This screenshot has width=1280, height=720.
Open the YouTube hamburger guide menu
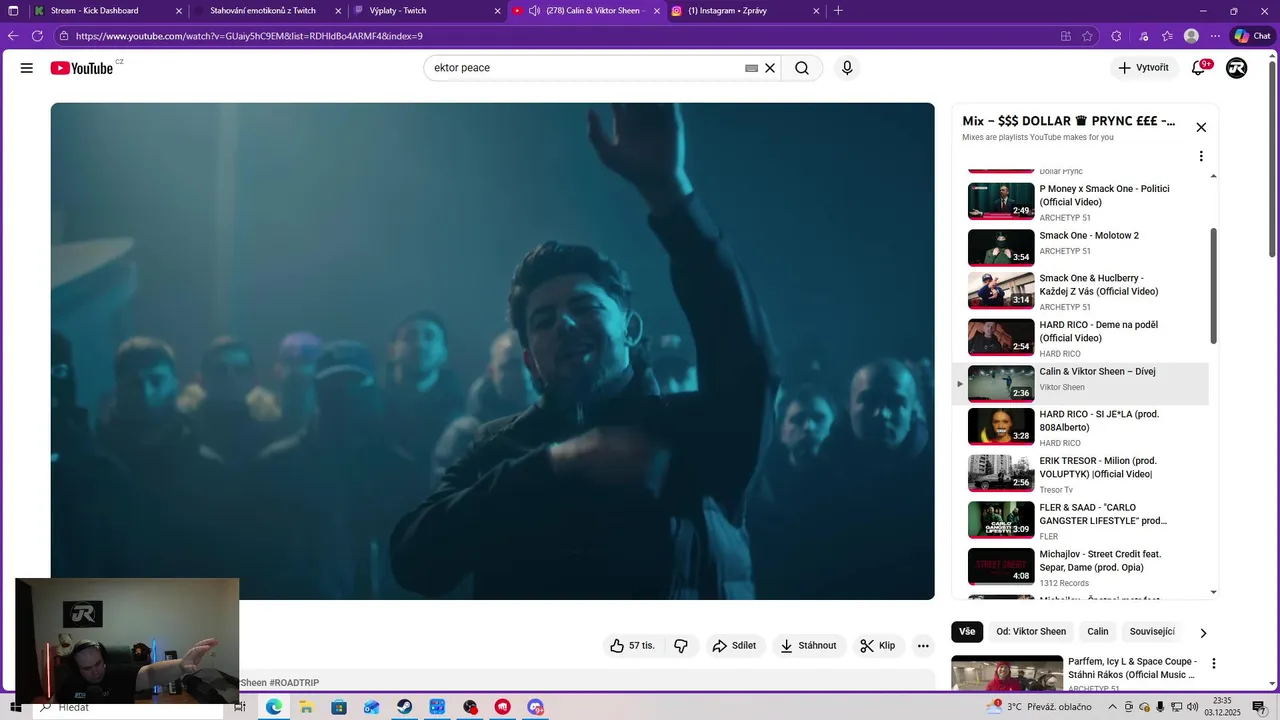tap(27, 68)
